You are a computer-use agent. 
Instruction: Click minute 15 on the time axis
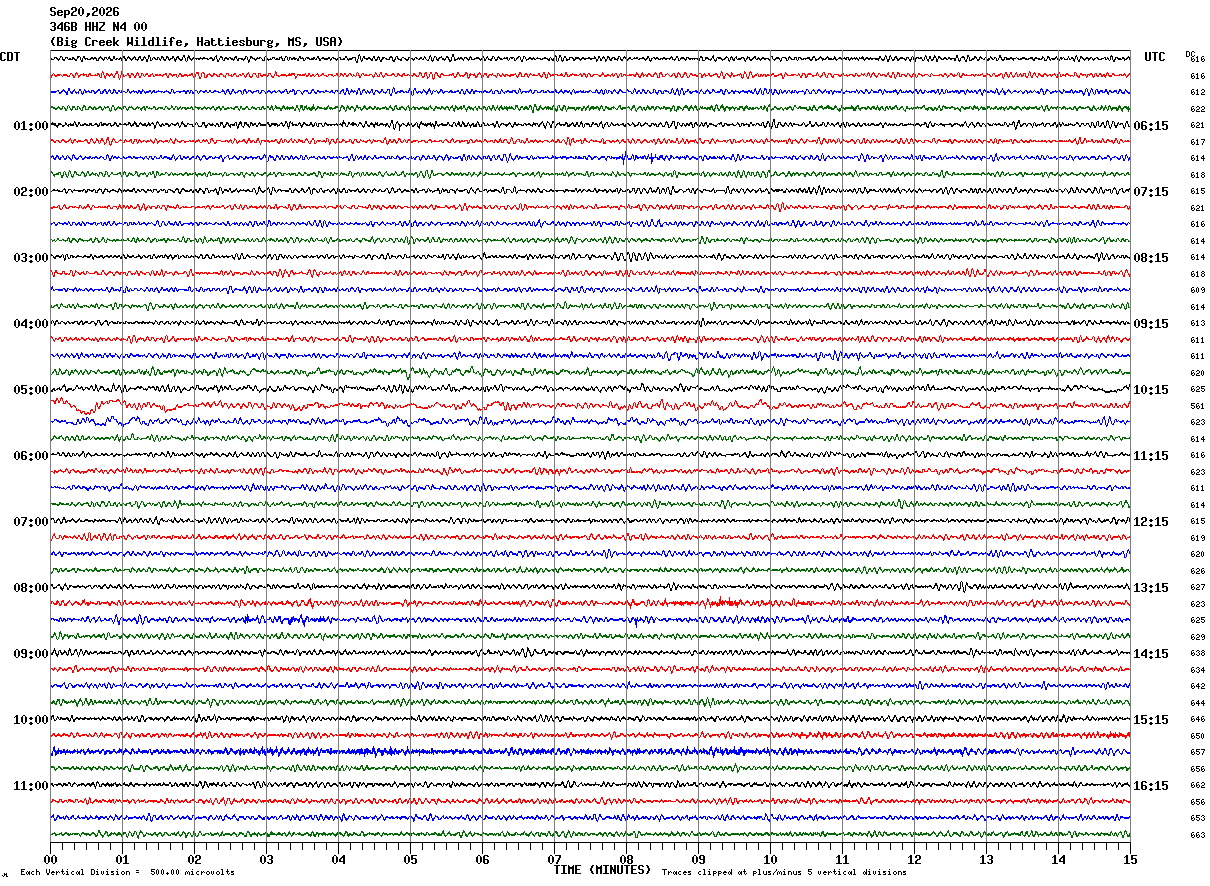1130,859
